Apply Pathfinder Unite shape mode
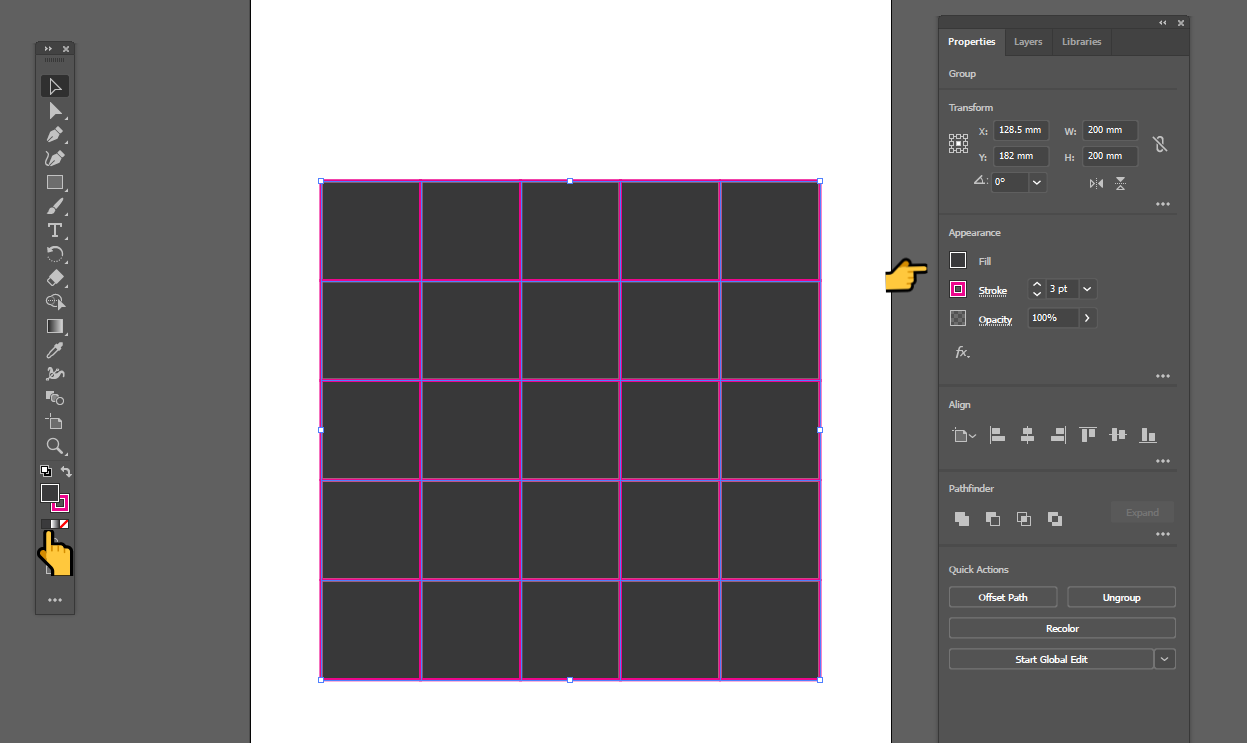Image resolution: width=1247 pixels, height=743 pixels. [961, 518]
